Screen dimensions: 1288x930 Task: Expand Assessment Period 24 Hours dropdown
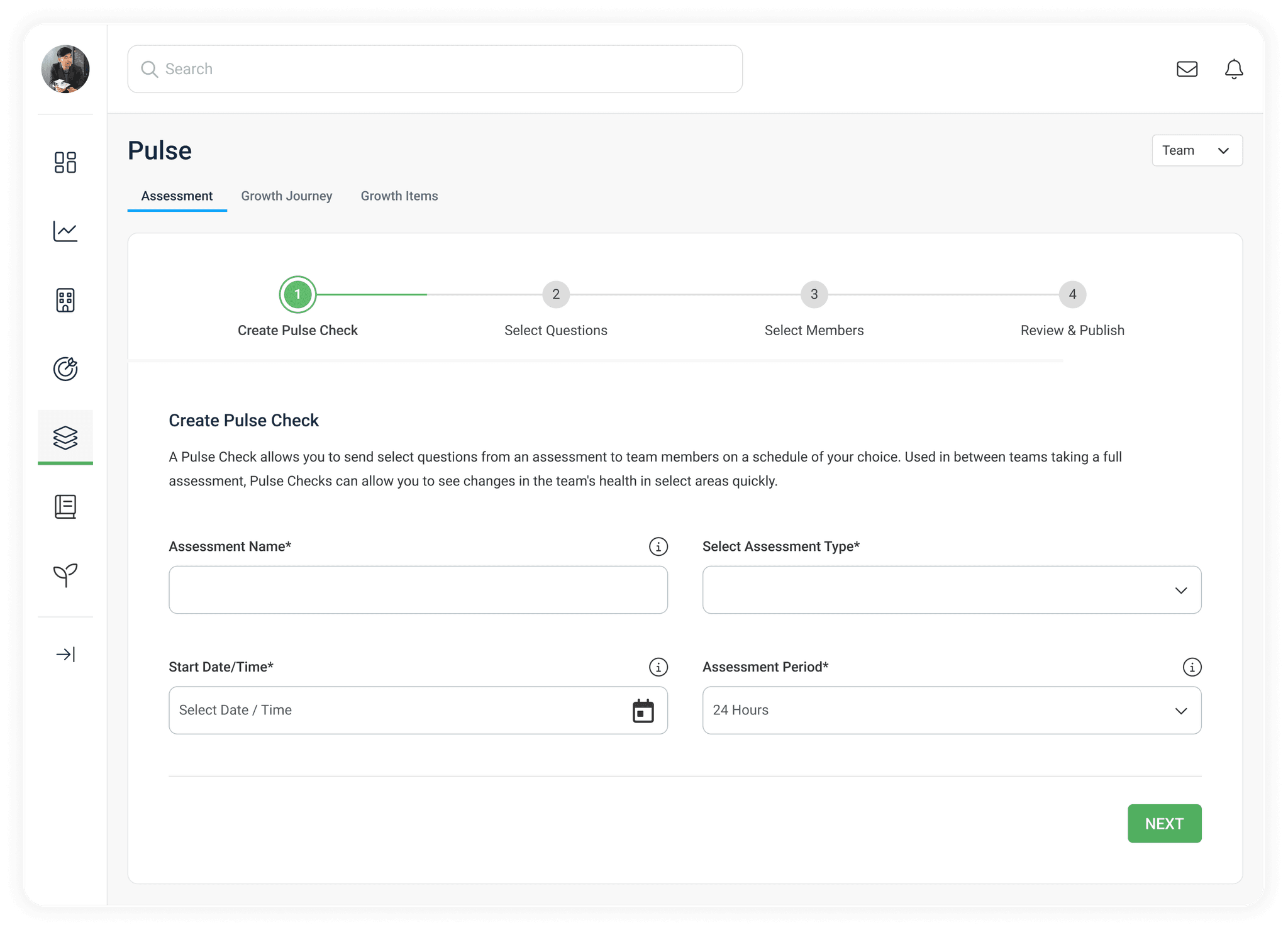click(951, 711)
